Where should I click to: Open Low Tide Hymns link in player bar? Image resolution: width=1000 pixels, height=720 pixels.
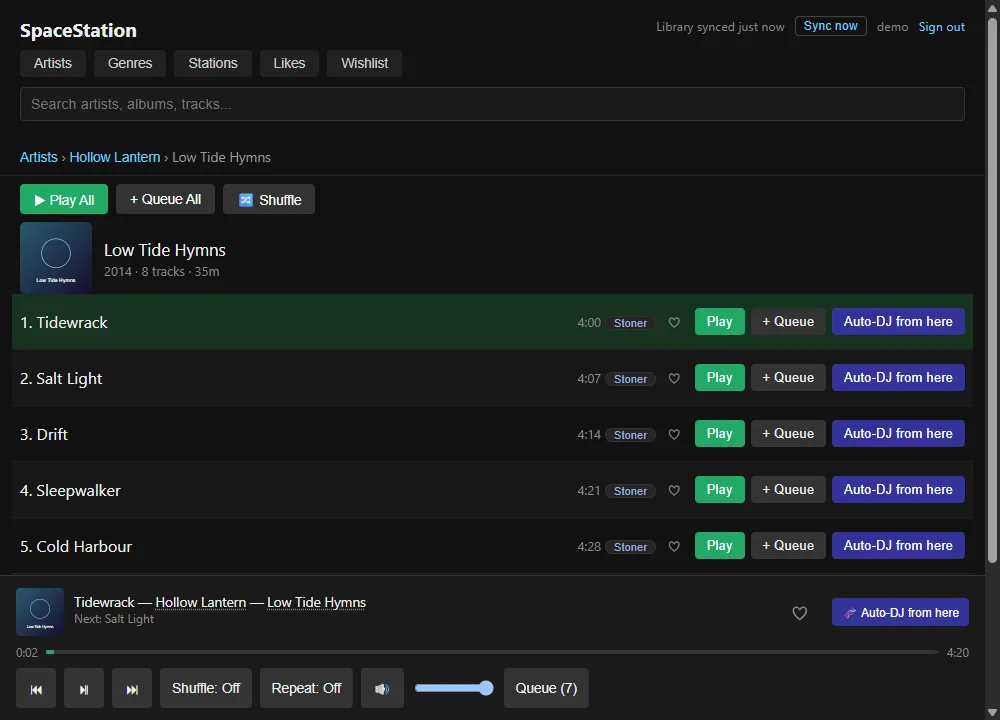(x=316, y=603)
